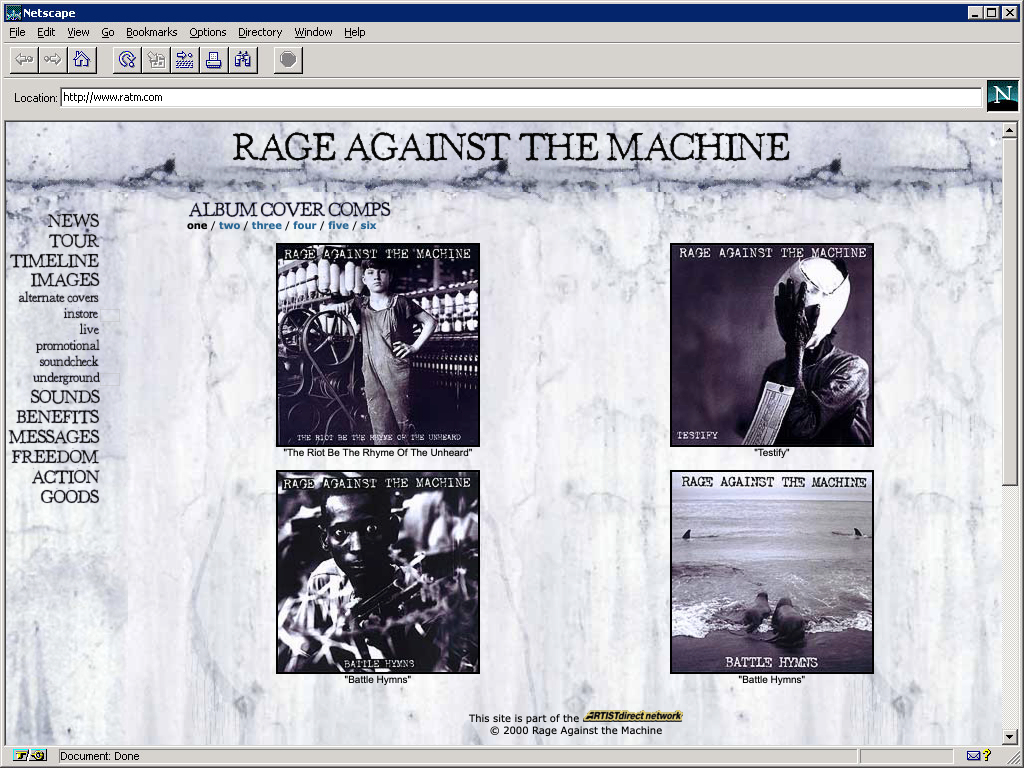Image resolution: width=1024 pixels, height=768 pixels.
Task: Click the copyright 2000 Rage Against the Machine text
Action: pyautogui.click(x=576, y=731)
